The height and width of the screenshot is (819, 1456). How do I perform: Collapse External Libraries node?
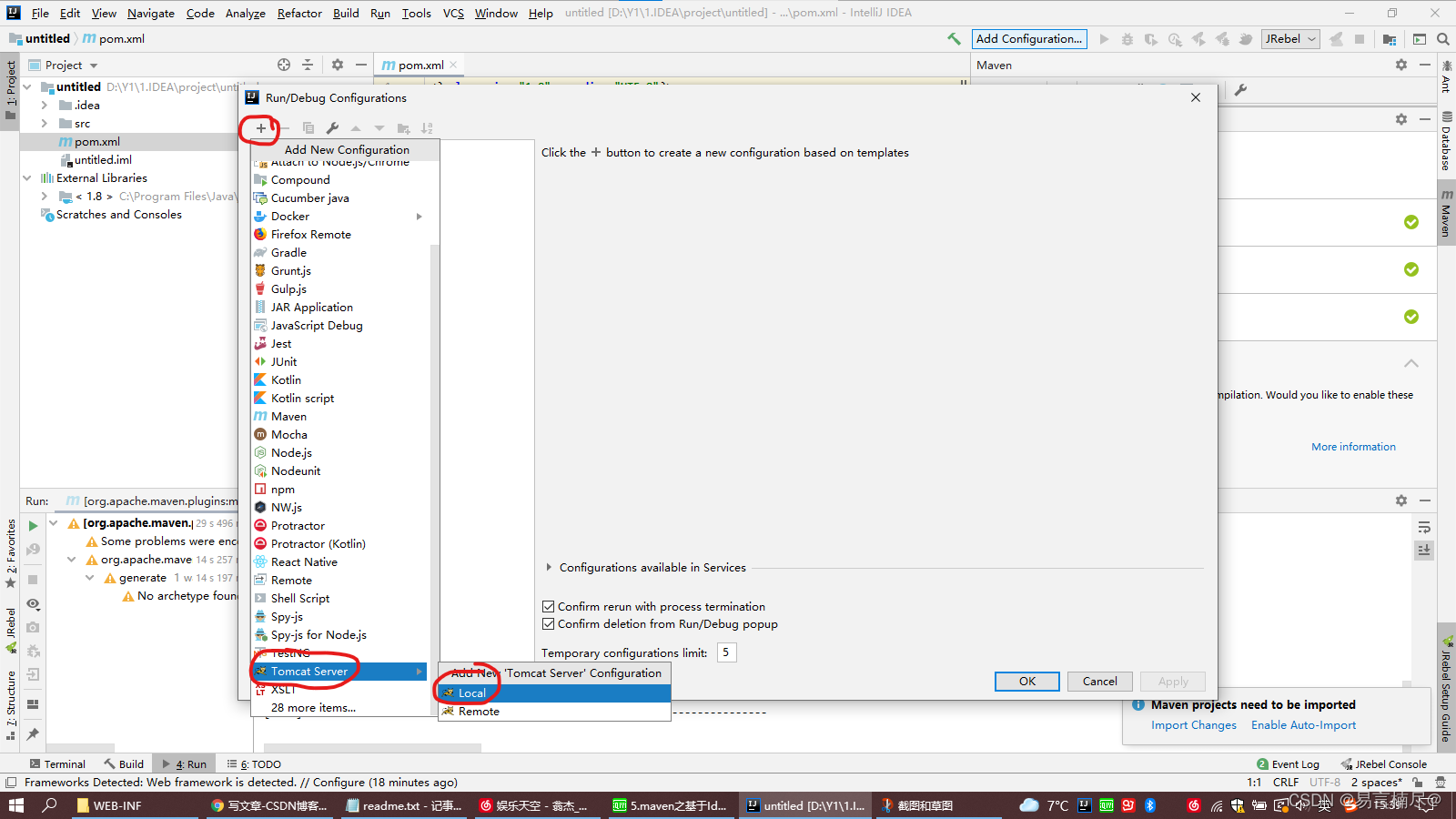pyautogui.click(x=27, y=178)
